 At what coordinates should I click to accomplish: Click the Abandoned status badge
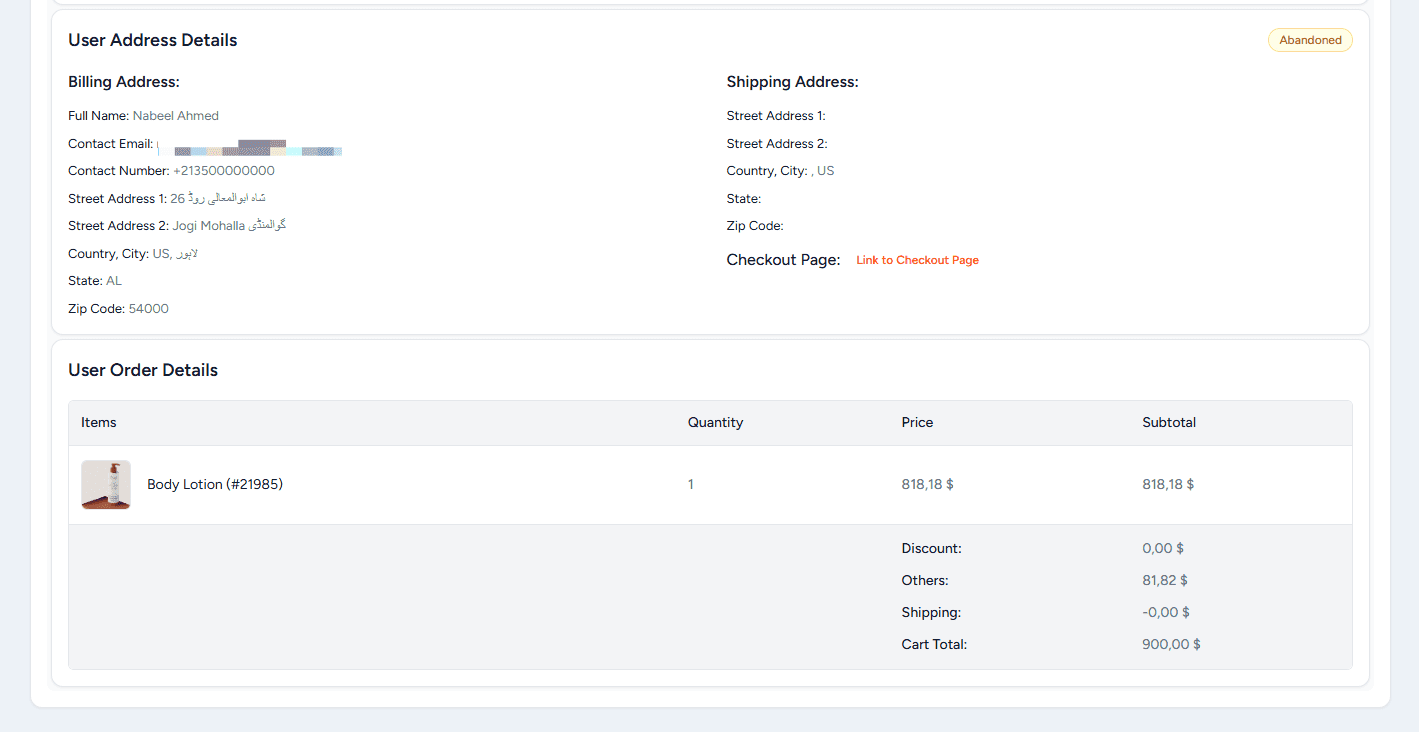tap(1310, 40)
